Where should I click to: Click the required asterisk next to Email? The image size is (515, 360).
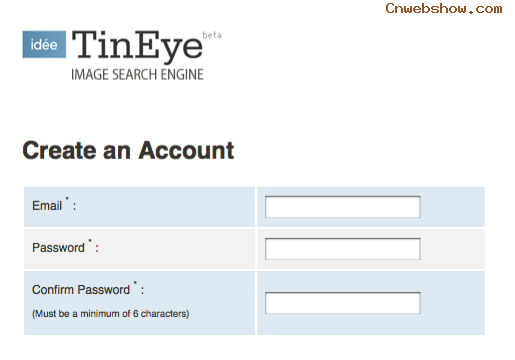click(x=67, y=199)
